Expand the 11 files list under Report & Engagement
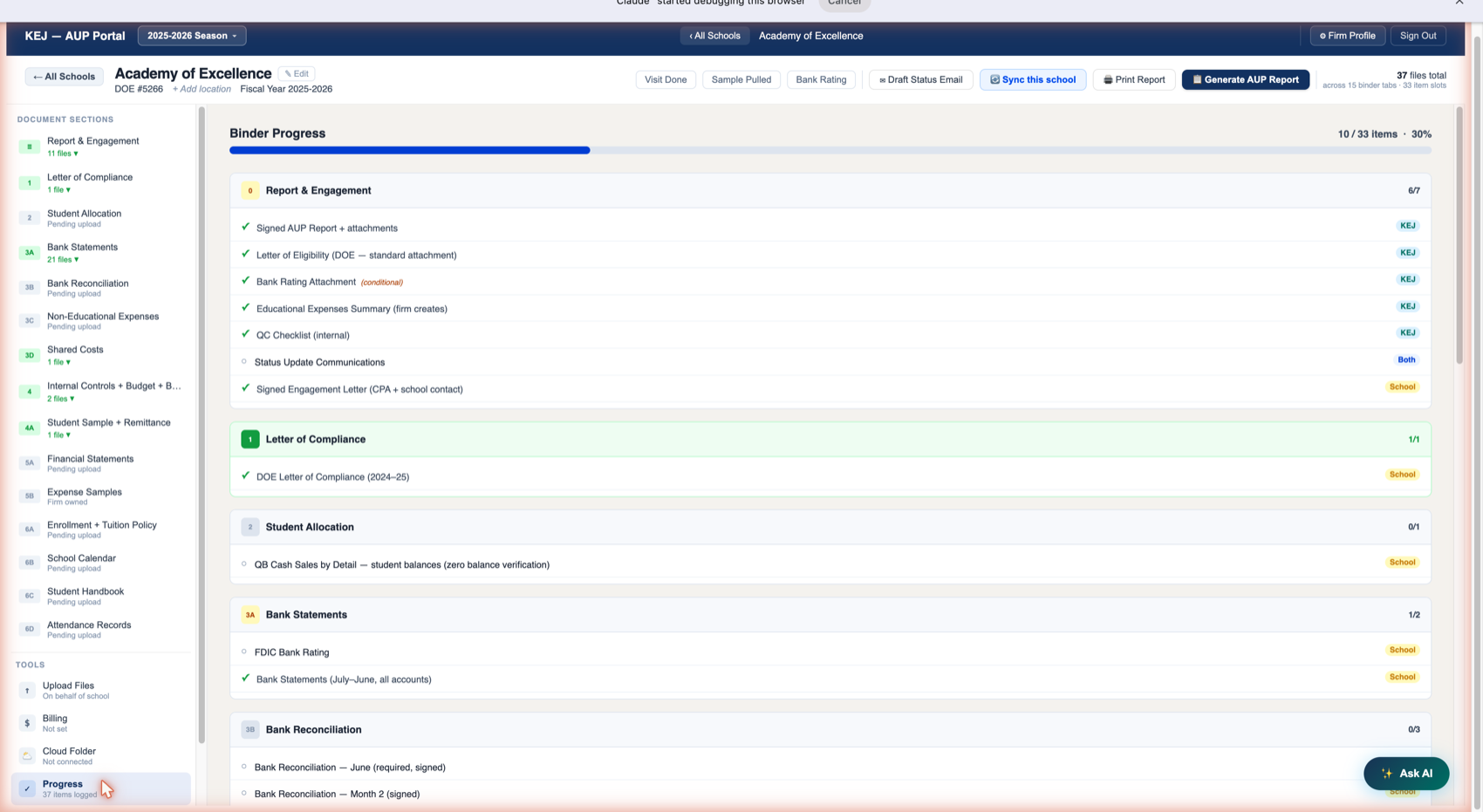The height and width of the screenshot is (812, 1483). point(63,154)
